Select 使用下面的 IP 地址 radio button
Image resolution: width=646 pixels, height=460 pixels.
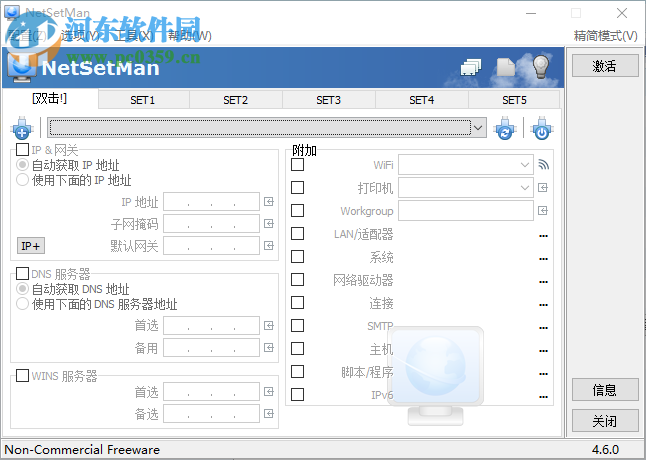22,180
